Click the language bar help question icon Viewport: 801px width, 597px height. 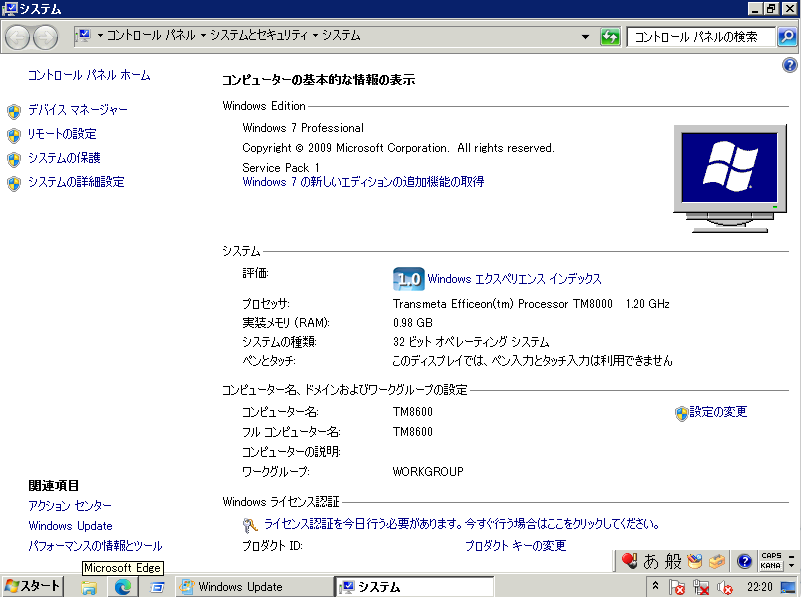744,562
